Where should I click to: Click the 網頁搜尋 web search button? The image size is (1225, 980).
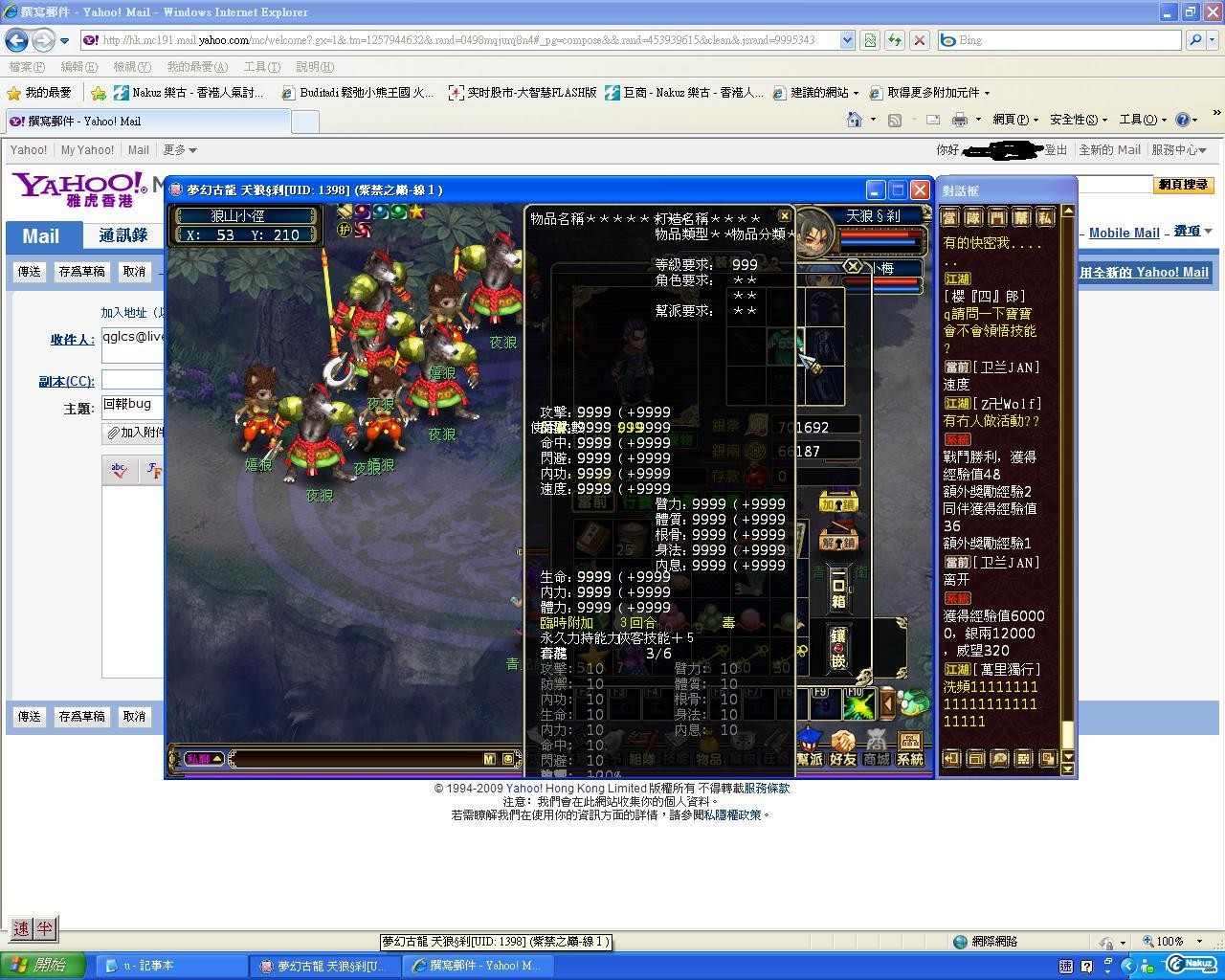(x=1183, y=185)
